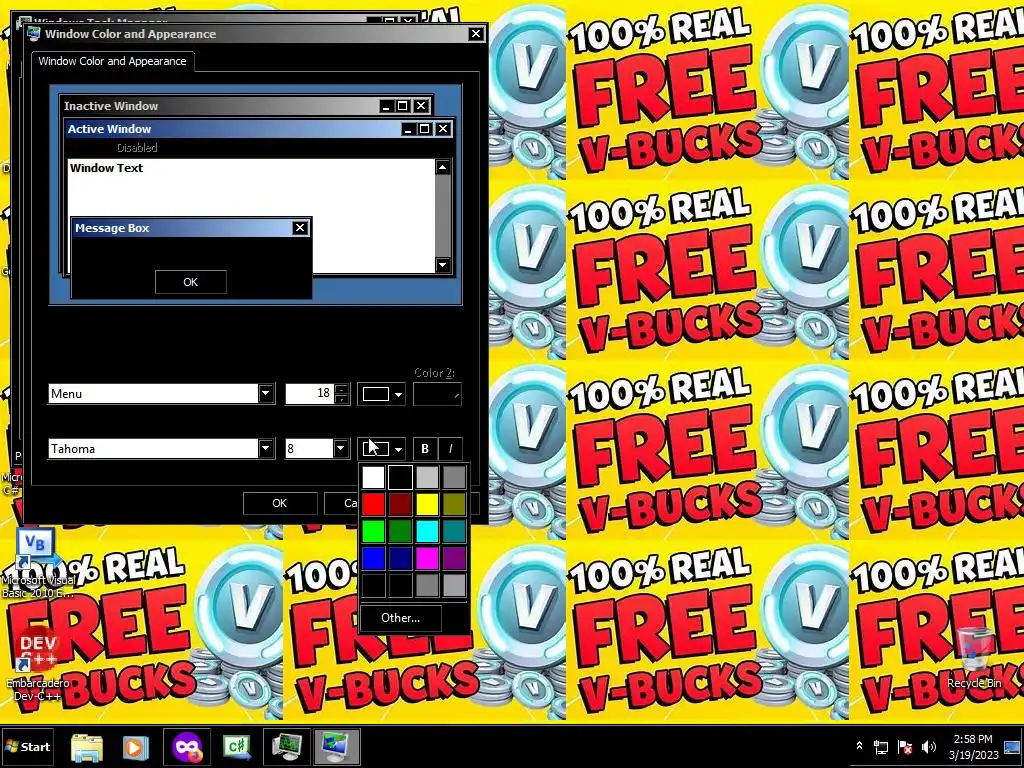Increase item size spinner up arrow

click(x=342, y=389)
